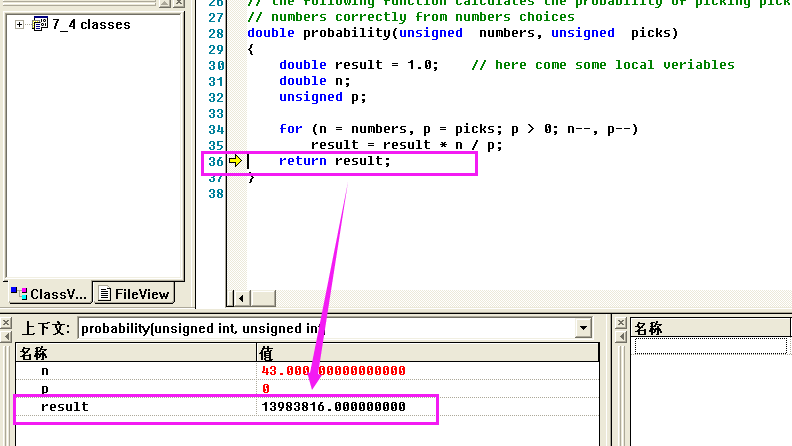
Task: Select the result variable row name
Action: (65, 407)
